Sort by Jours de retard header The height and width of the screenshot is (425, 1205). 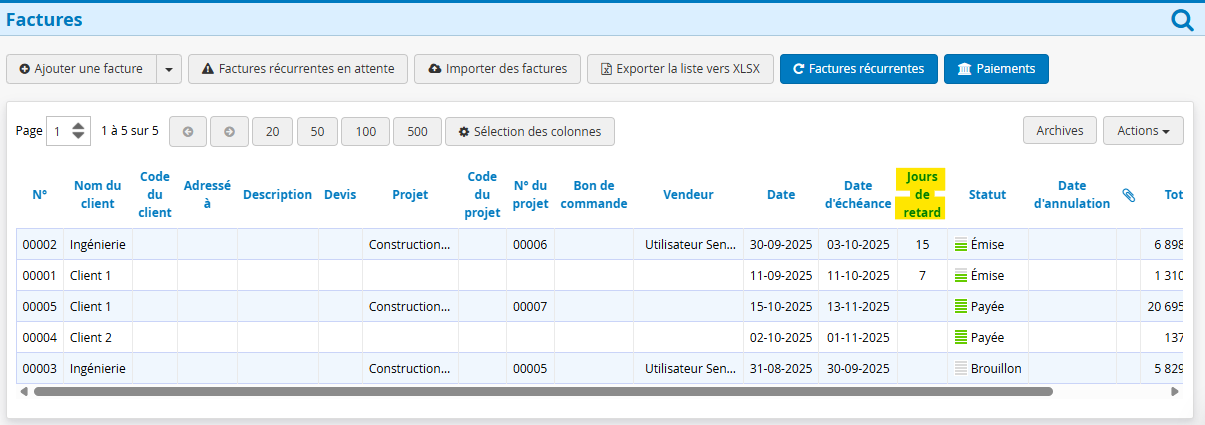click(921, 195)
